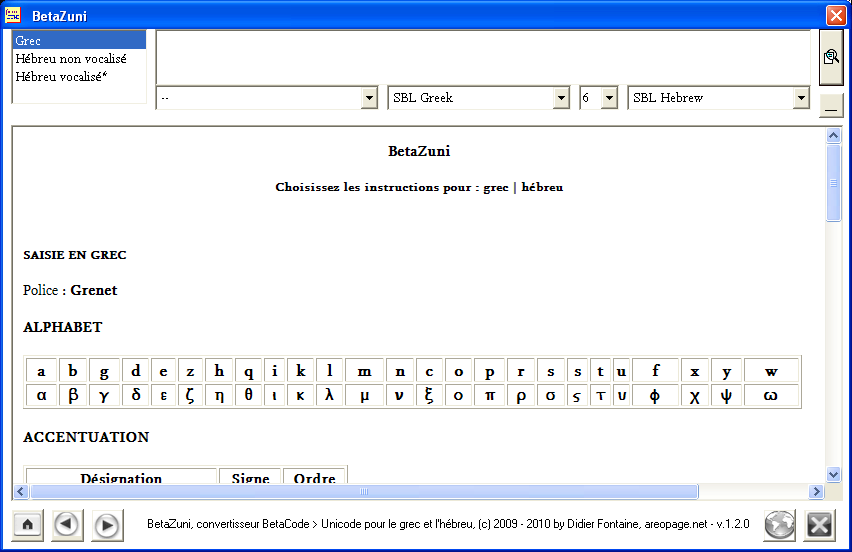Open the '--' dropdown list
The image size is (852, 552).
369,98
